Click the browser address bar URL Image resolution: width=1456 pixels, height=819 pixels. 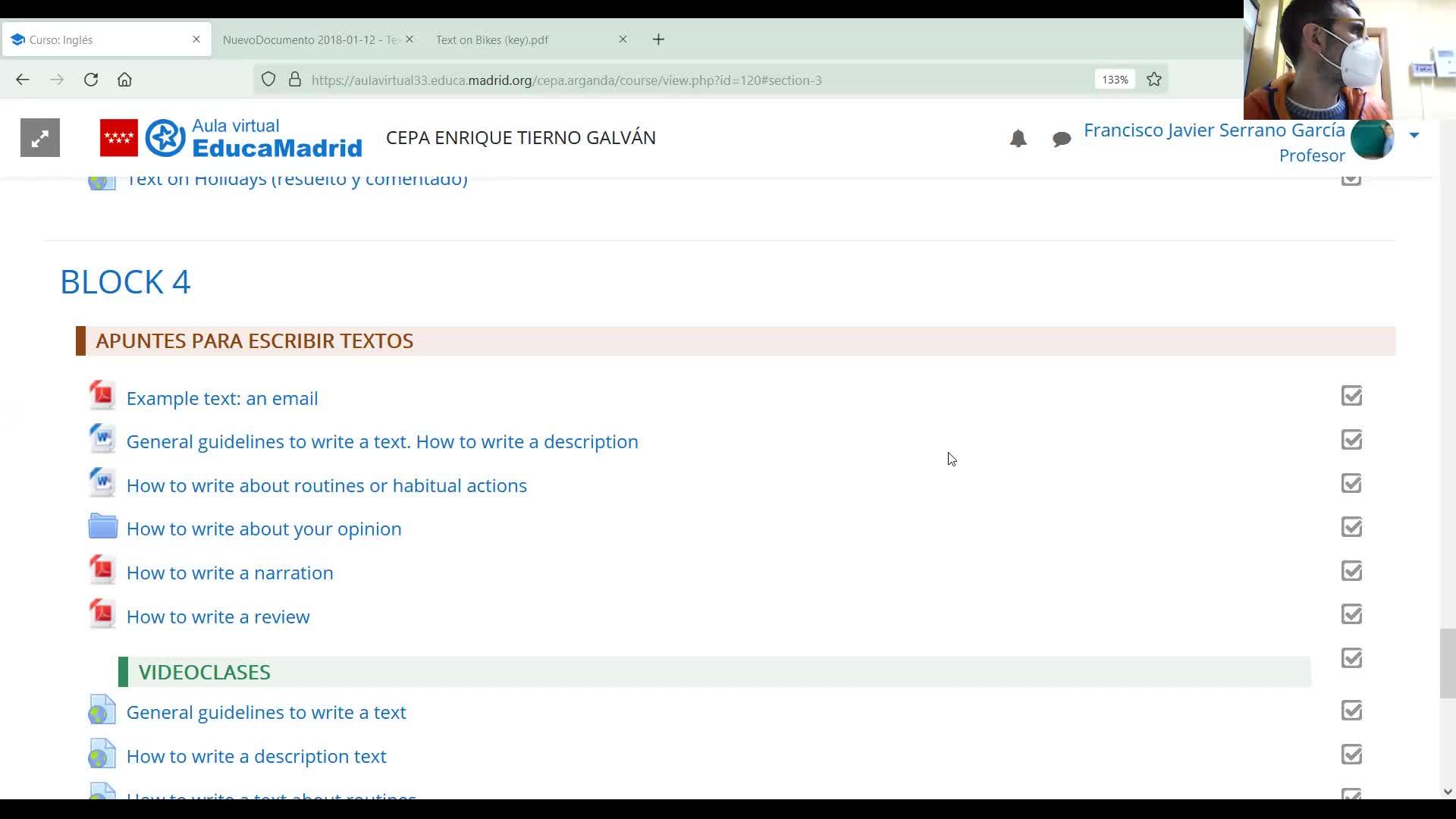click(566, 80)
